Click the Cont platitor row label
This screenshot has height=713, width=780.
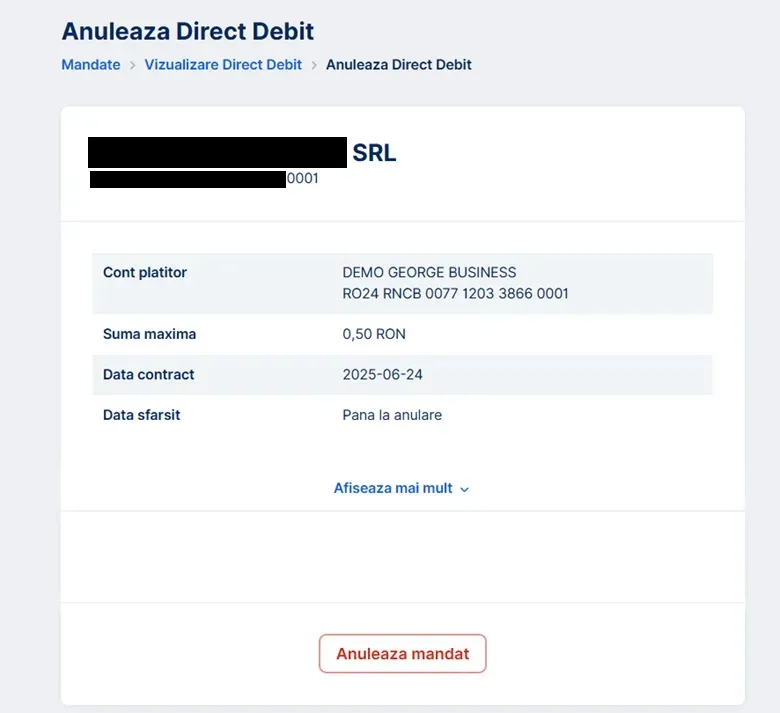(145, 272)
